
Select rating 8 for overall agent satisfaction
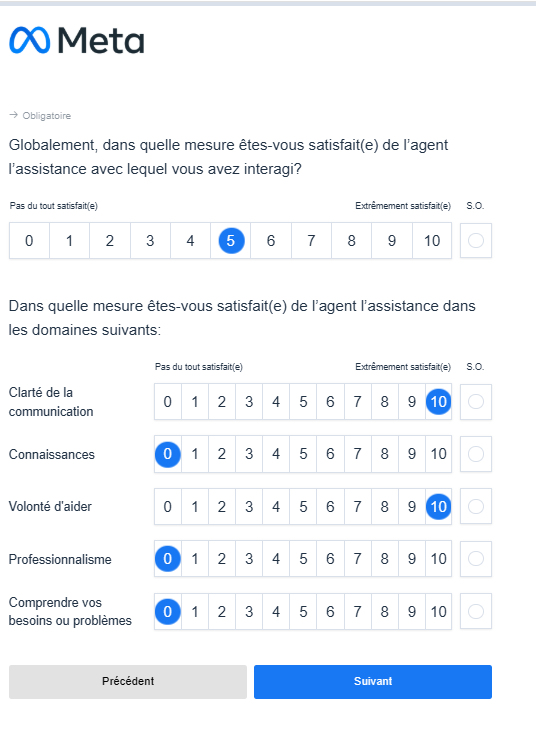click(x=352, y=241)
